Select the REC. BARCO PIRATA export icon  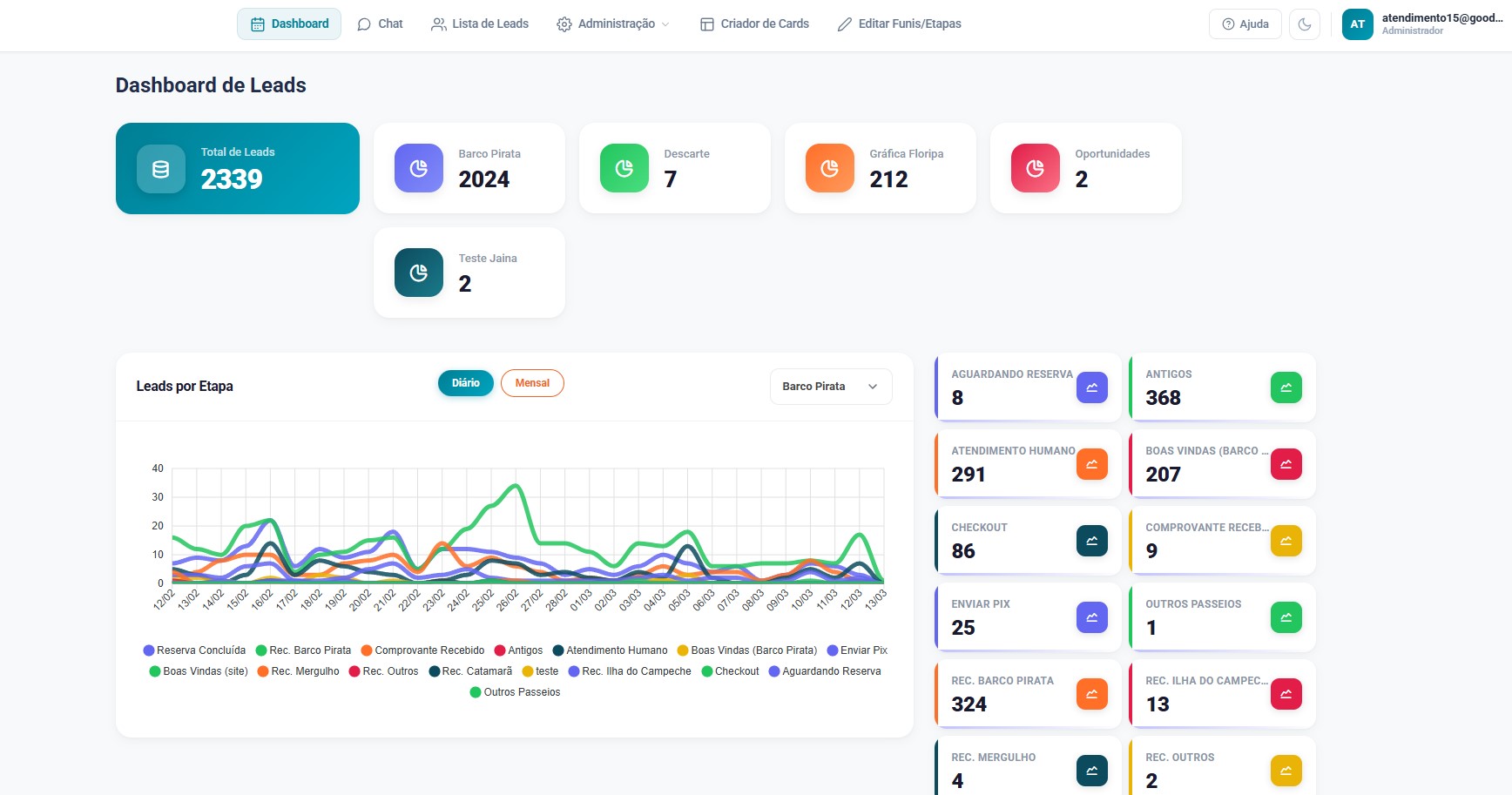1091,694
